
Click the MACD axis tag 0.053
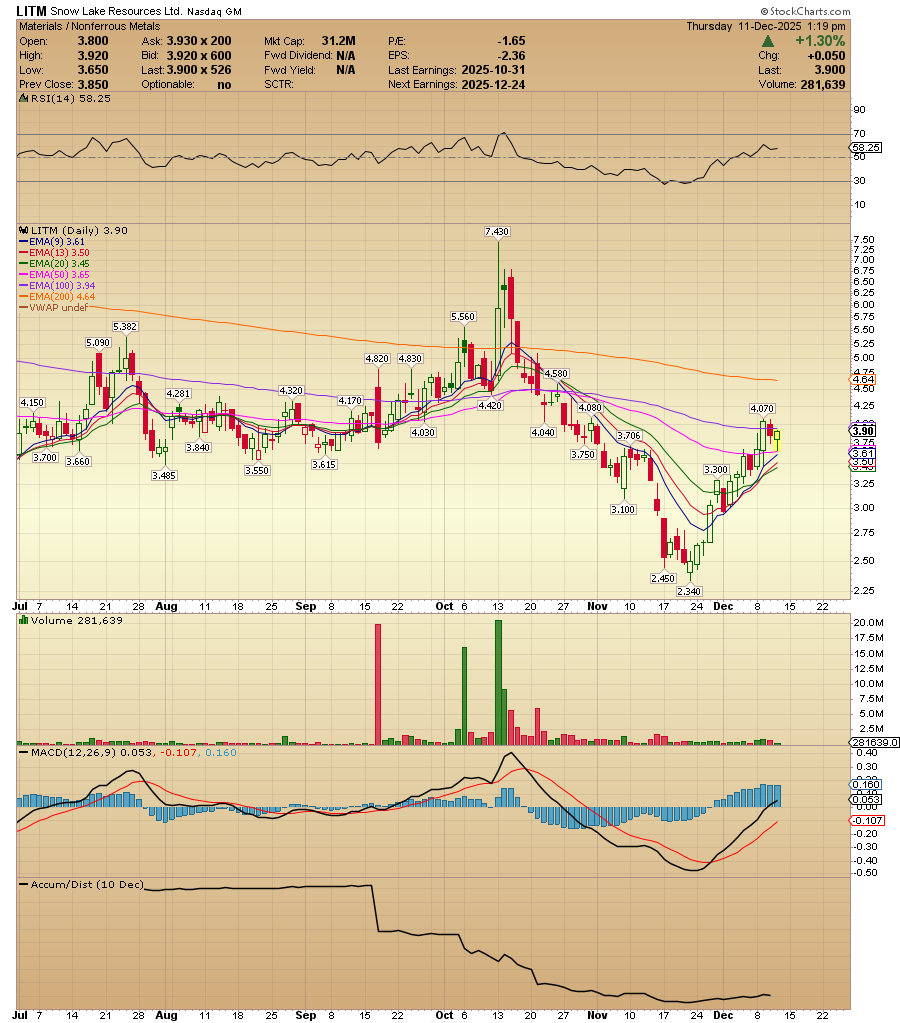(x=866, y=799)
